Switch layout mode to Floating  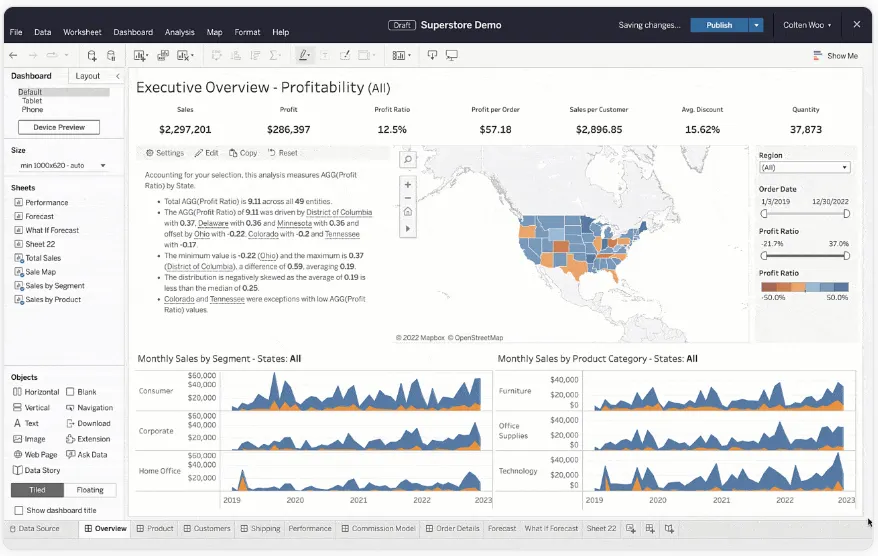90,490
